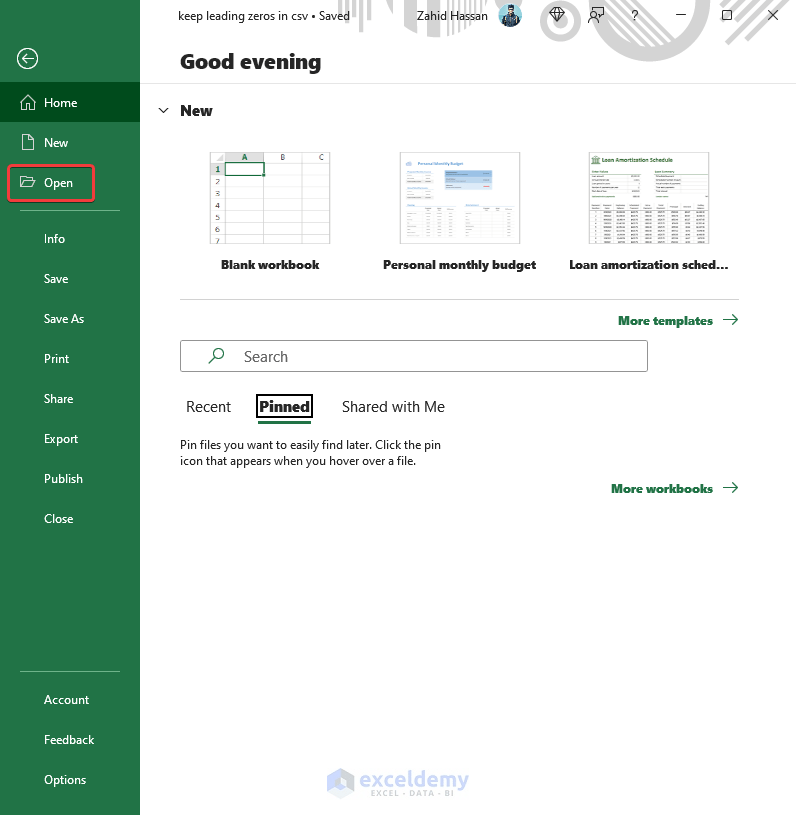This screenshot has width=796, height=815.
Task: Open the Loan amortization schedule template thumbnail
Action: point(649,198)
